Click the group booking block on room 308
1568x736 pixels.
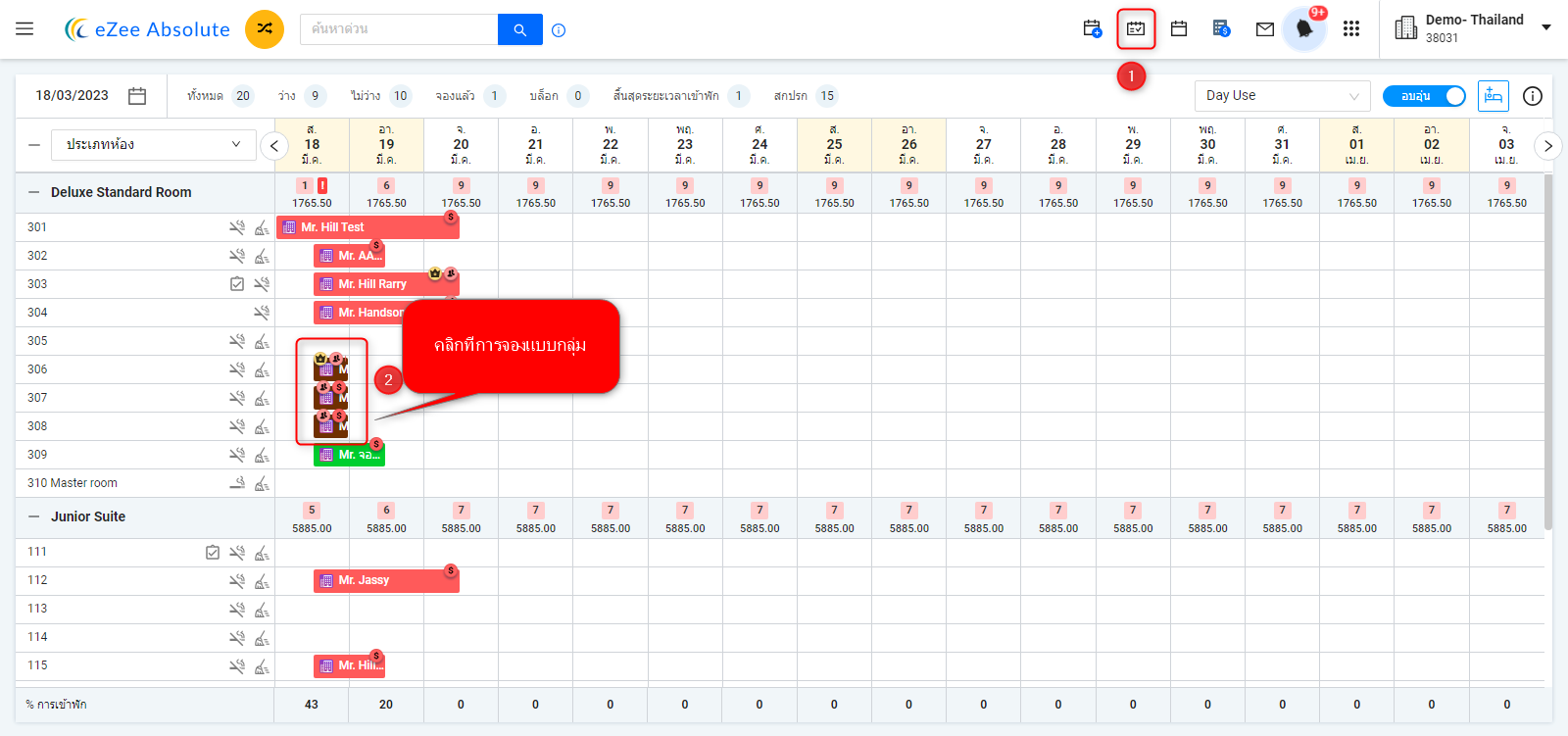[x=331, y=426]
